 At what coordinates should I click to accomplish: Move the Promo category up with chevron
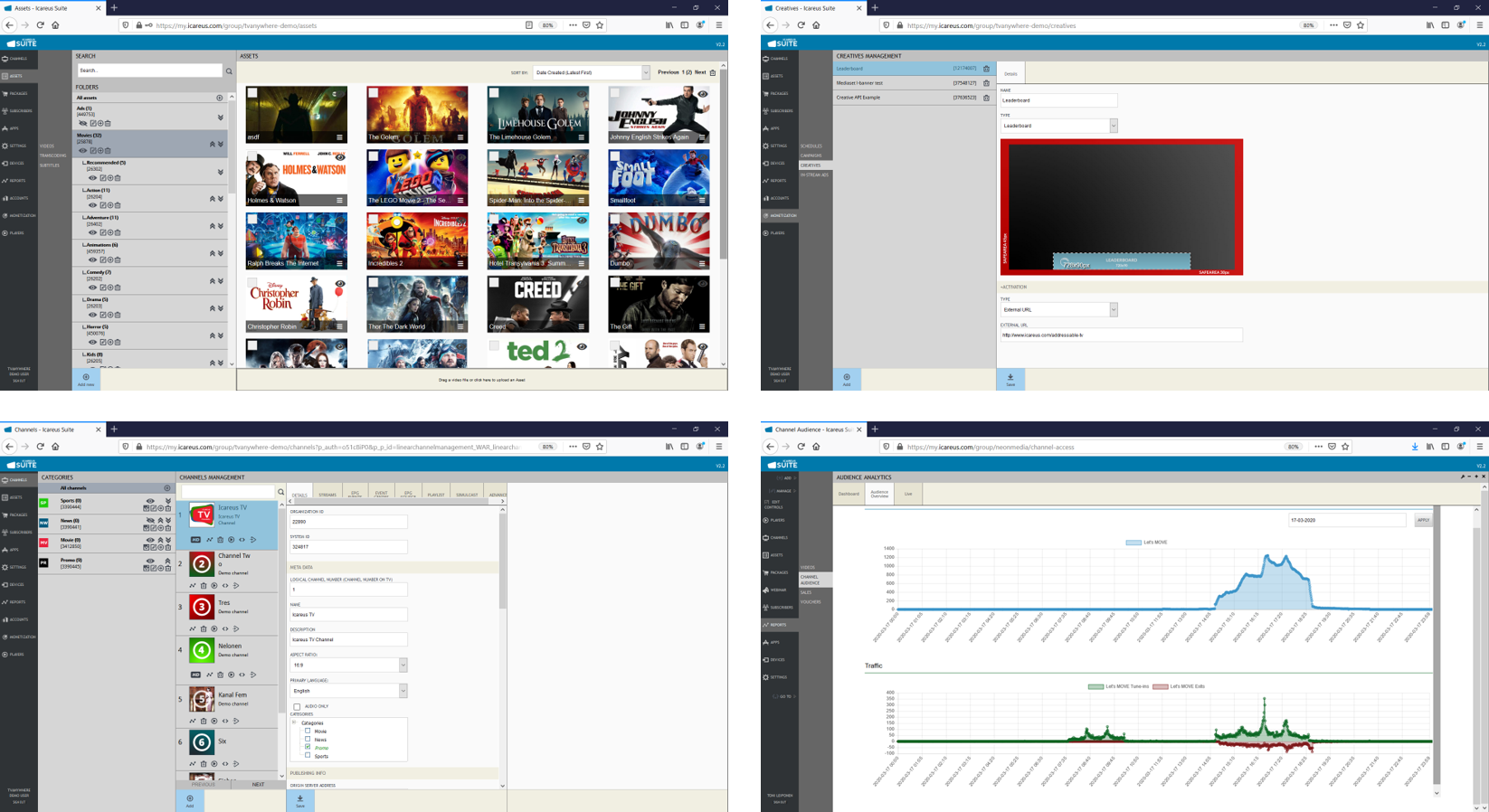(x=167, y=561)
